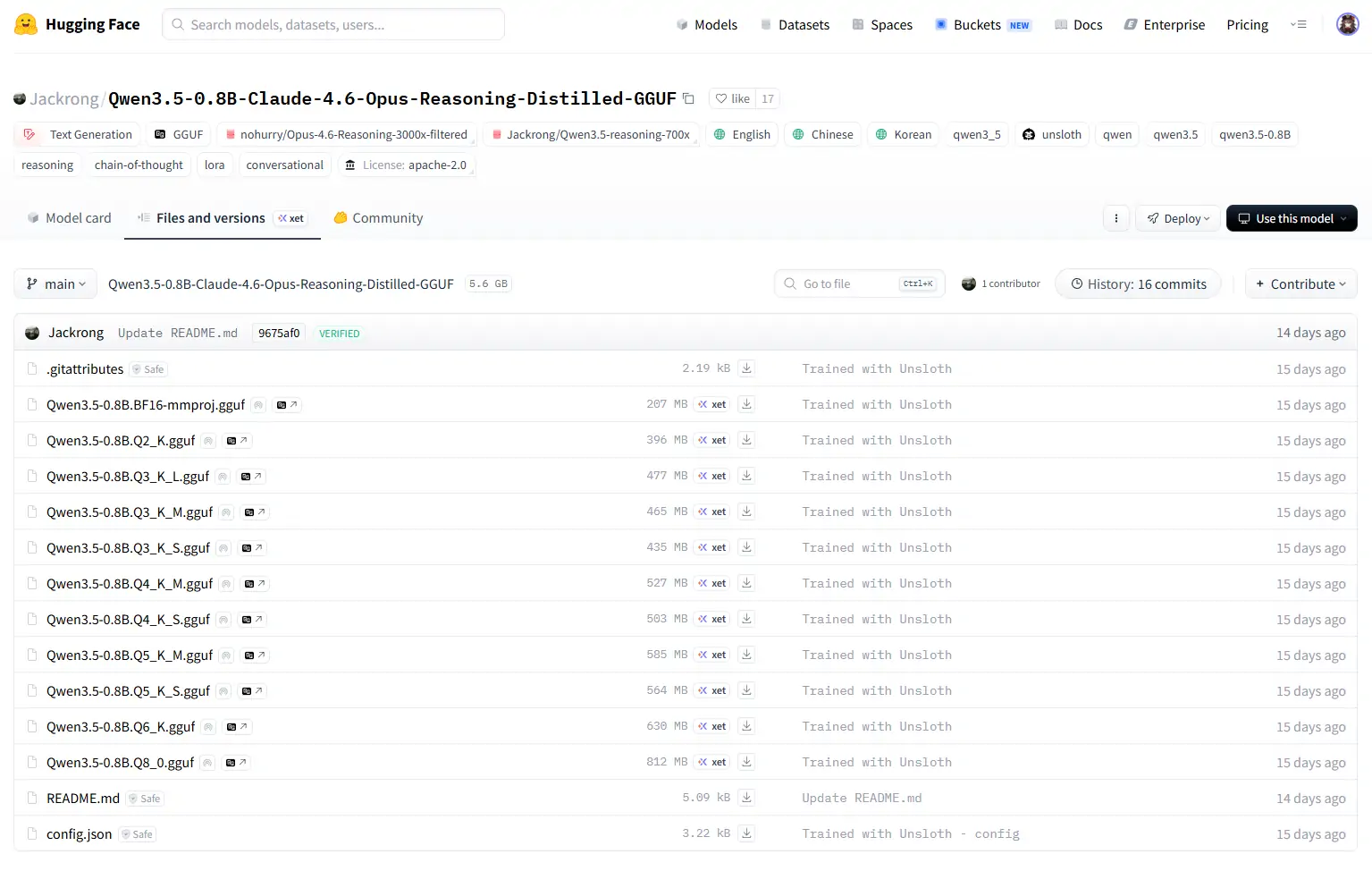Open the Deploy dropdown
This screenshot has width=1372, height=871.
click(1177, 218)
